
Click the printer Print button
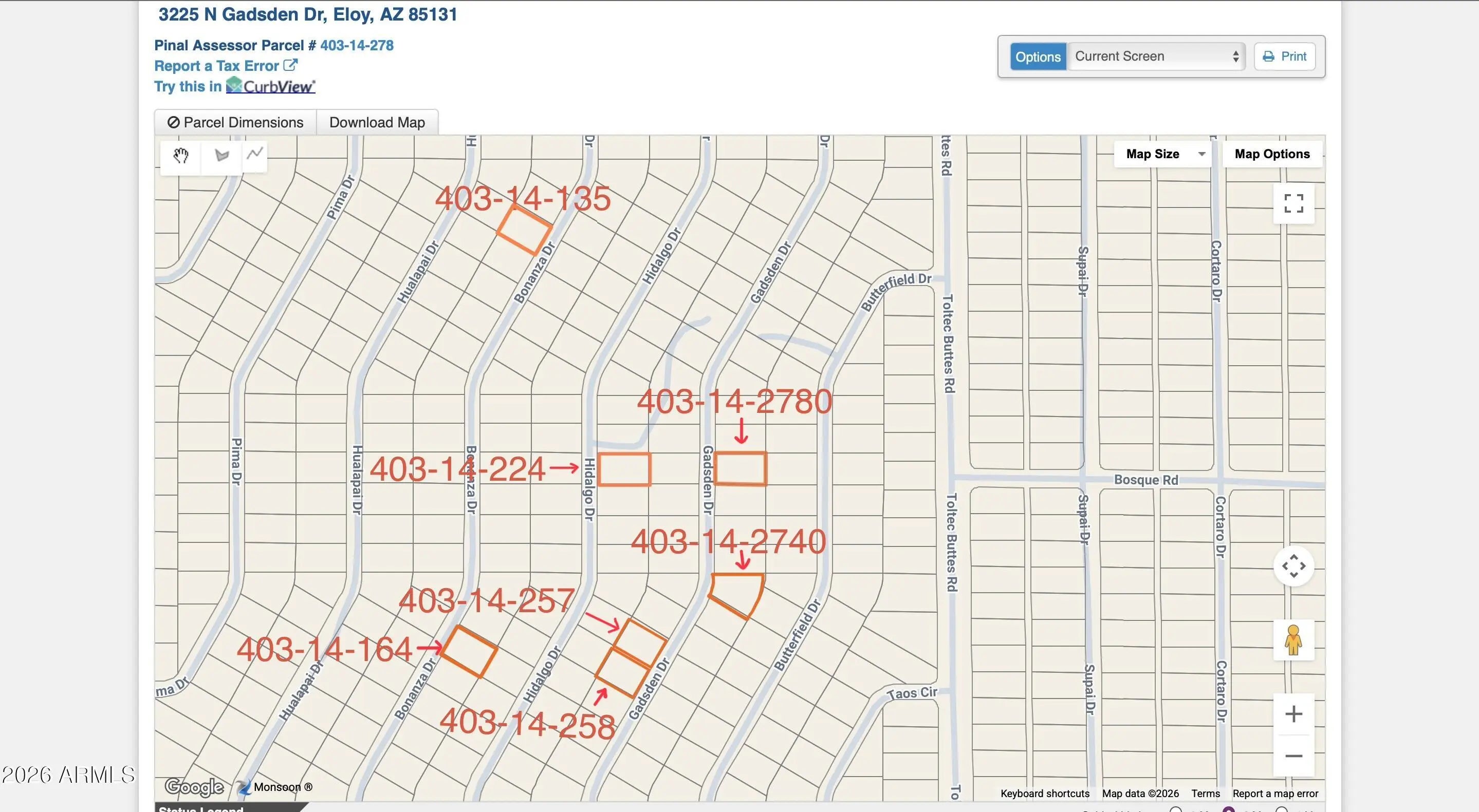click(x=1284, y=56)
